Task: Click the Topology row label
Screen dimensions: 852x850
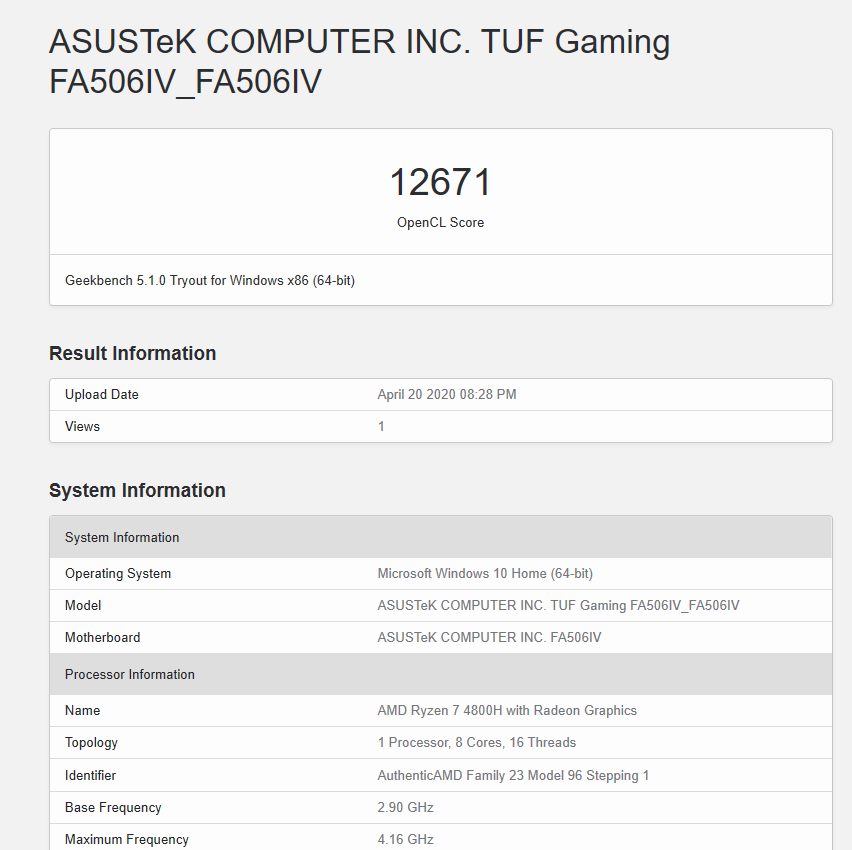Action: [x=91, y=743]
